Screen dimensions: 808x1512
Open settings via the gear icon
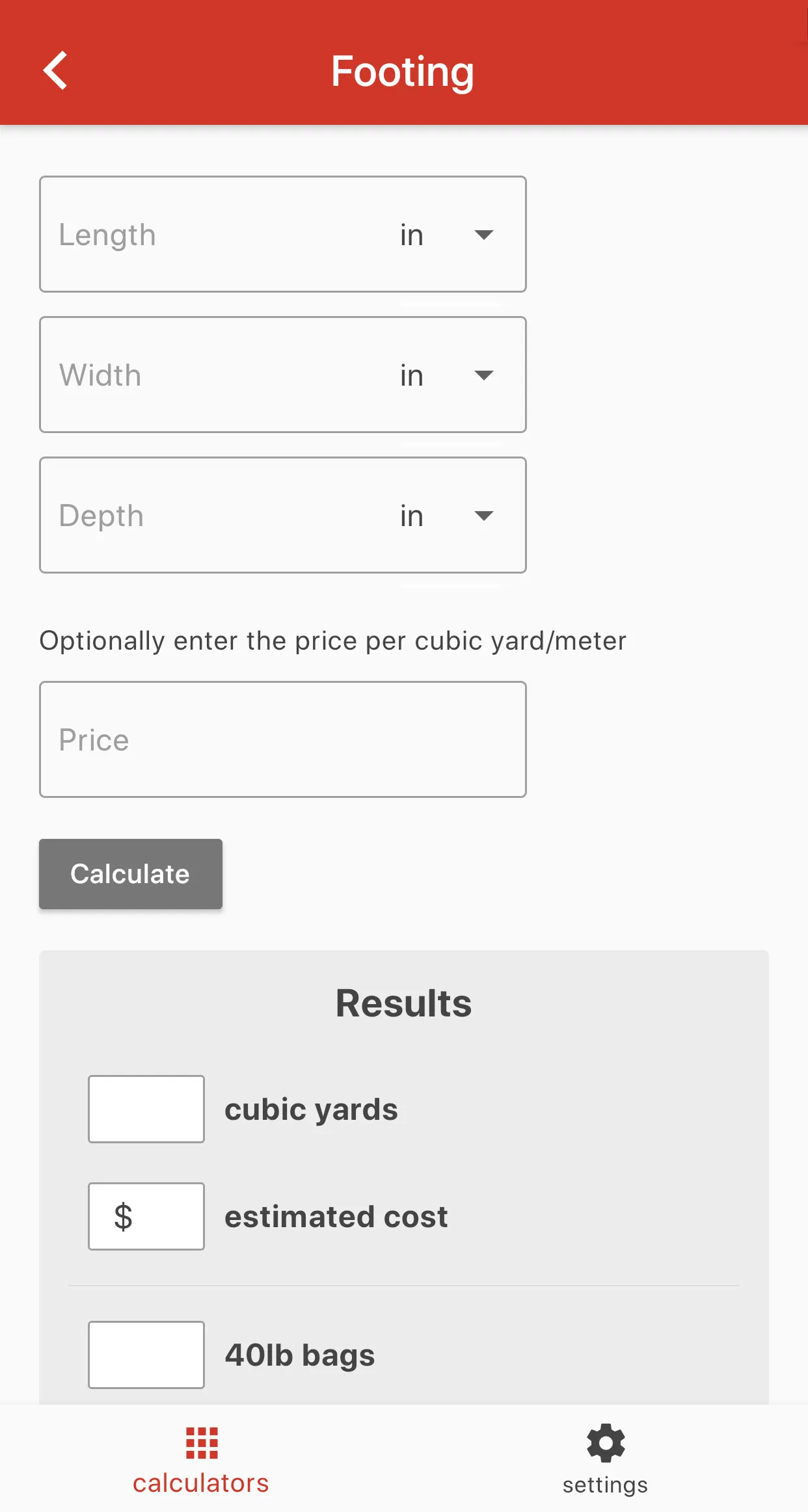coord(606,1443)
